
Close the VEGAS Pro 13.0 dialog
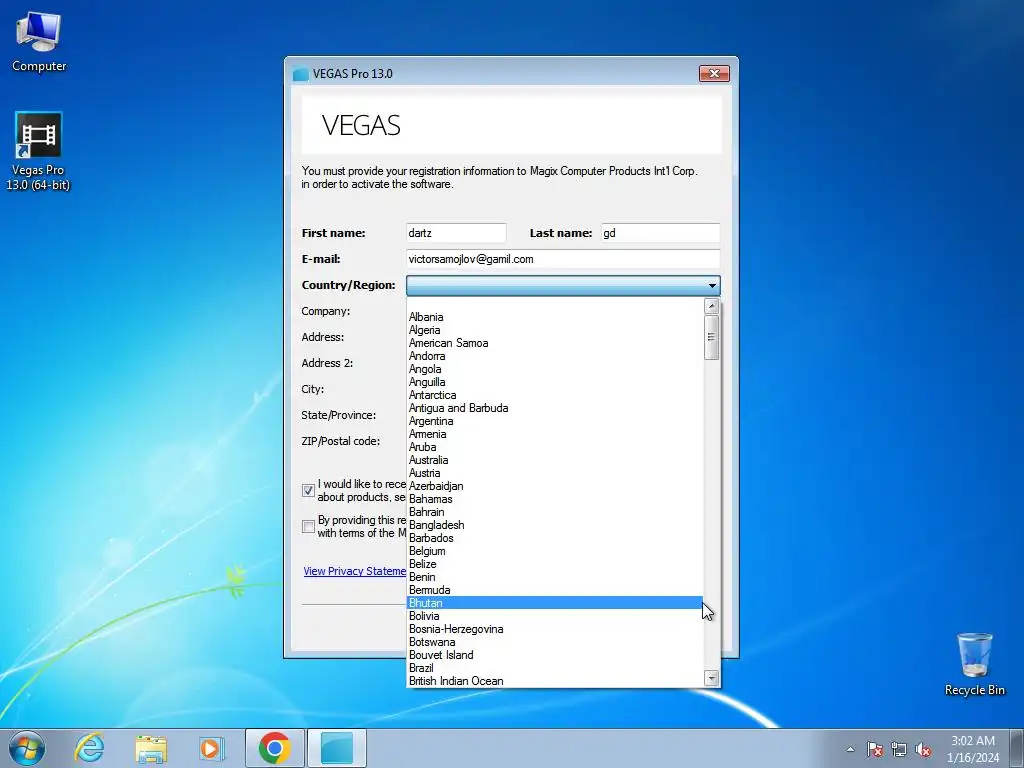click(714, 73)
